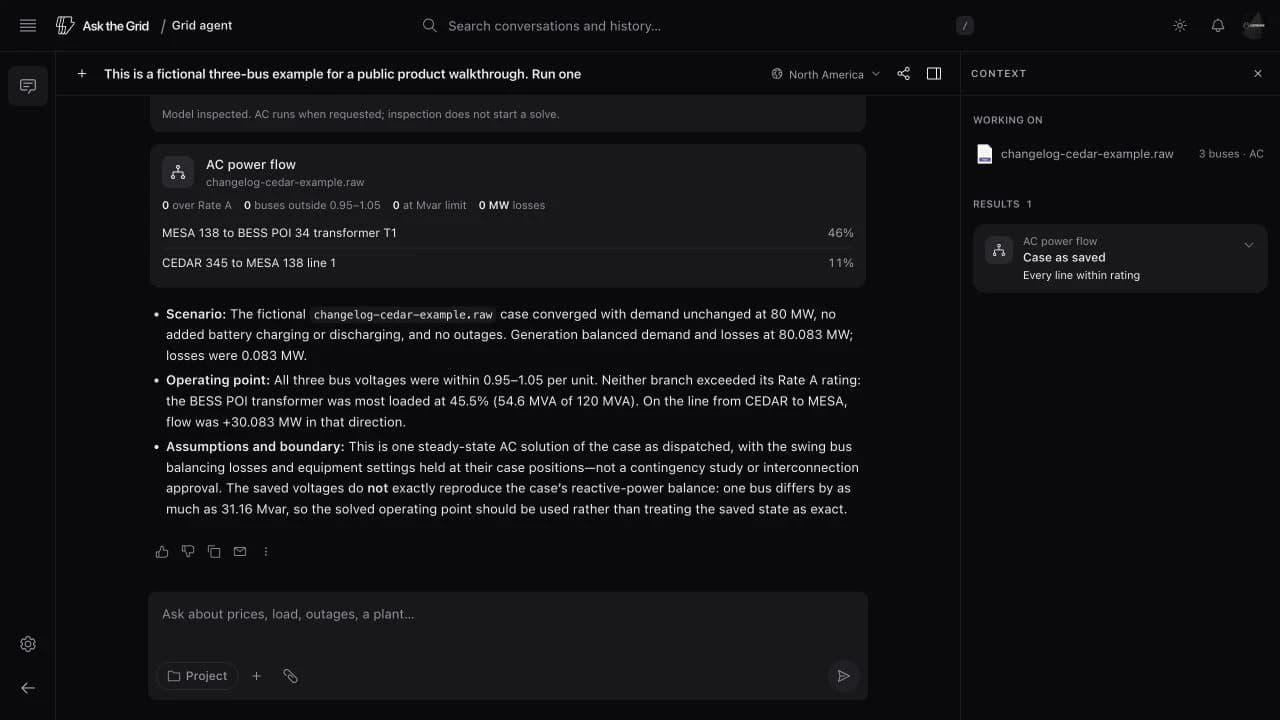1280x720 pixels.
Task: Toggle the context side panel icon
Action: pyautogui.click(x=934, y=74)
